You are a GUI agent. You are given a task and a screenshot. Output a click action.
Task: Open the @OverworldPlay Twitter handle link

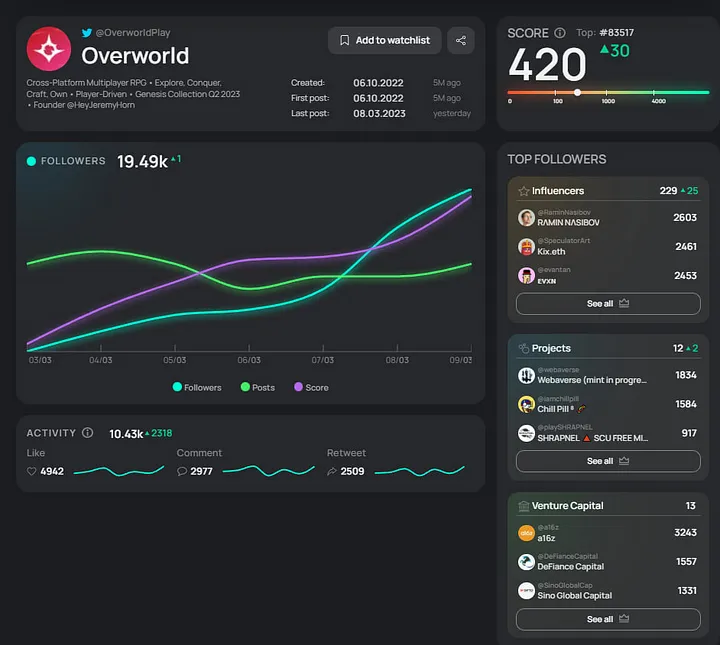tap(132, 33)
